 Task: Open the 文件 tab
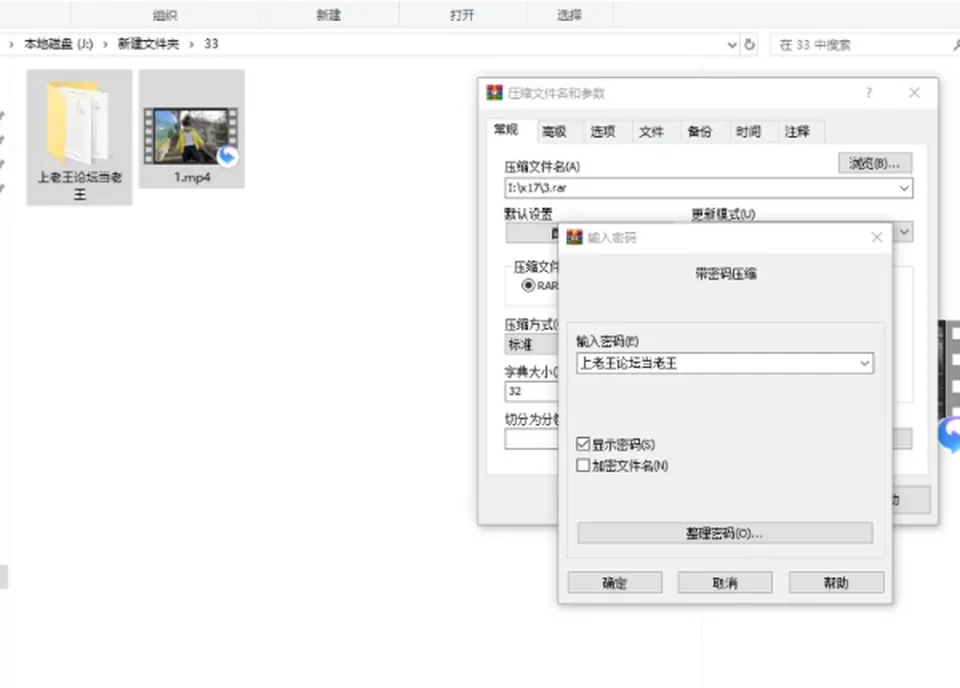coord(651,132)
